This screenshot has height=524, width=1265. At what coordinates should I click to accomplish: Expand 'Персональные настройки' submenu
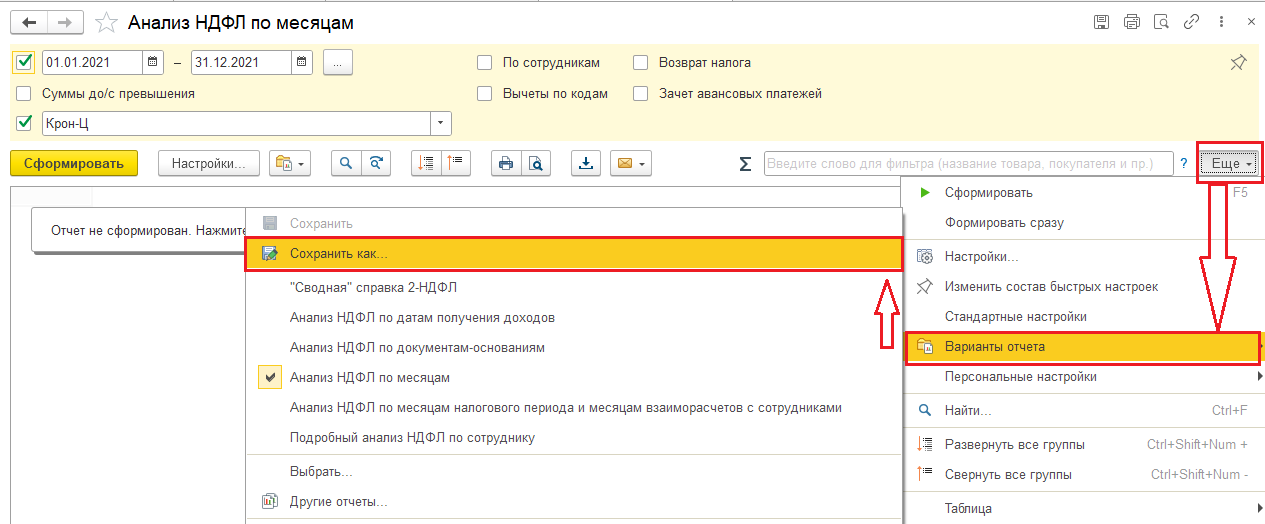click(x=1084, y=377)
